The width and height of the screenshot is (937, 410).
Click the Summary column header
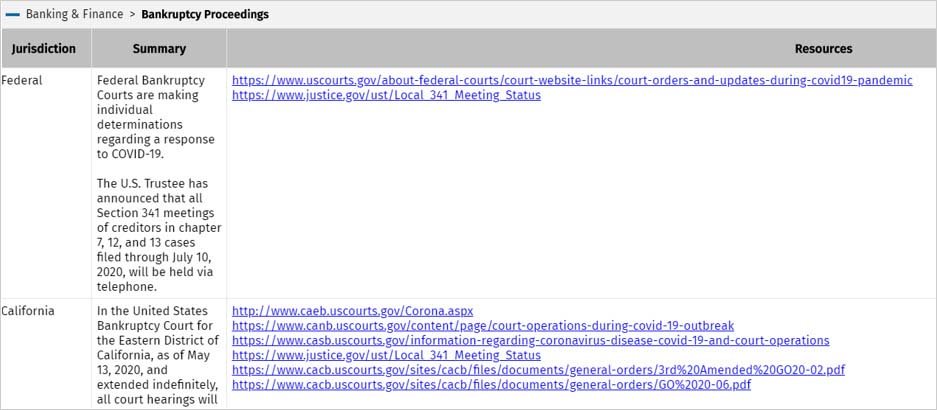click(159, 49)
